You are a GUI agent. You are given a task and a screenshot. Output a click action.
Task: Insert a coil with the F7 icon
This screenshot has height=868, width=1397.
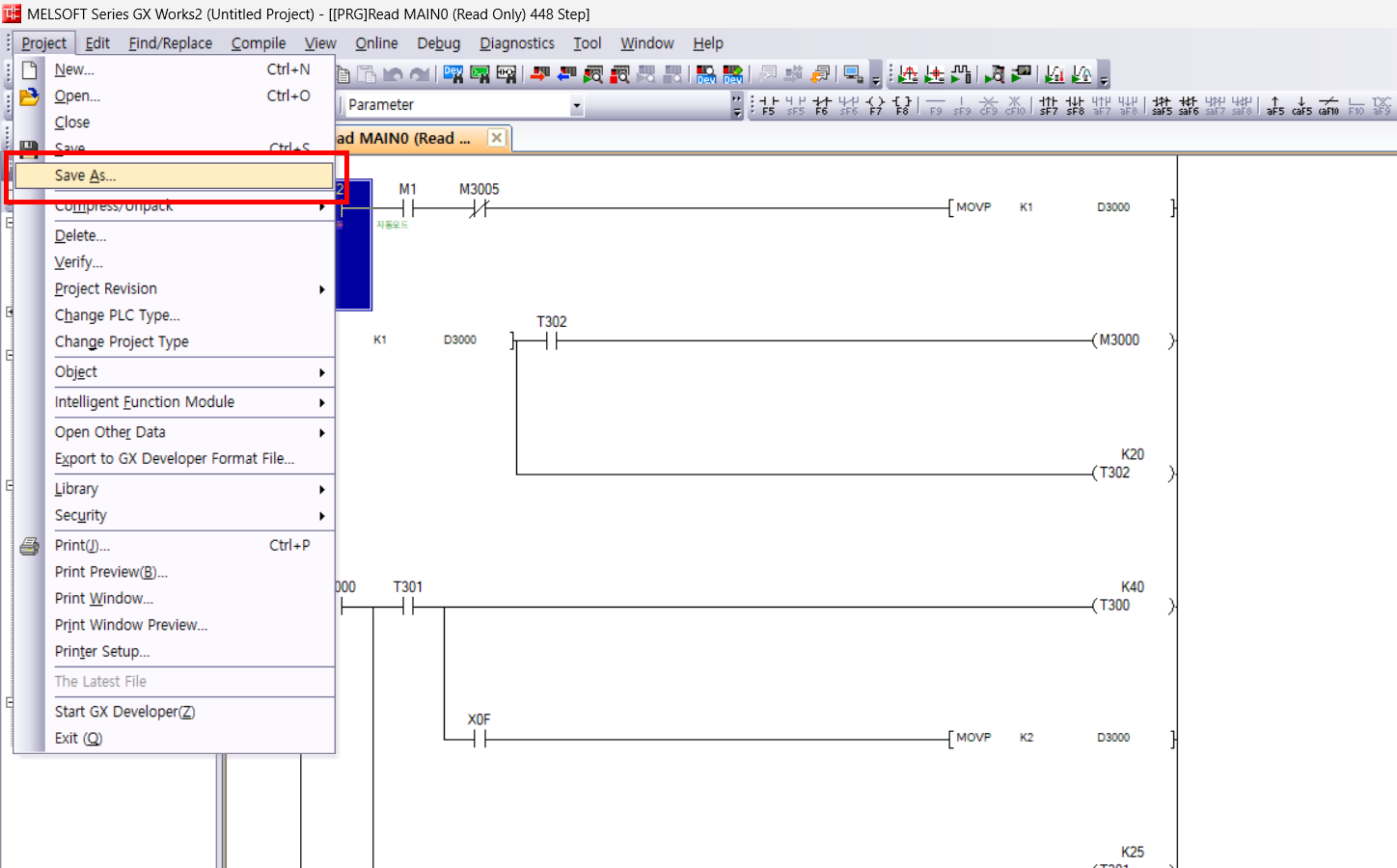875,105
